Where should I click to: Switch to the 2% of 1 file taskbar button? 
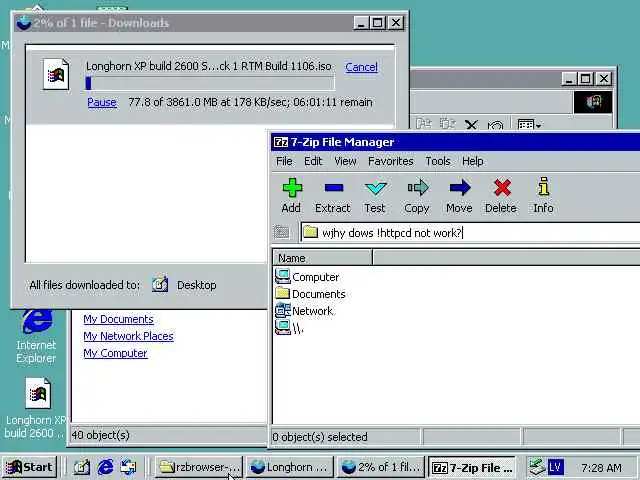coord(380,467)
